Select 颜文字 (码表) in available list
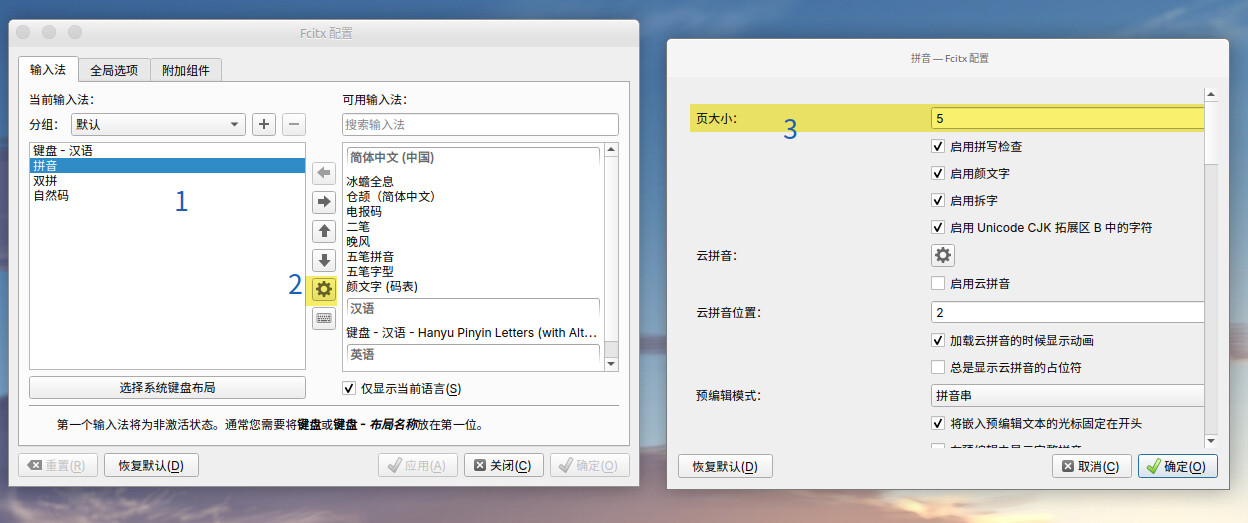1248x523 pixels. coord(473,287)
